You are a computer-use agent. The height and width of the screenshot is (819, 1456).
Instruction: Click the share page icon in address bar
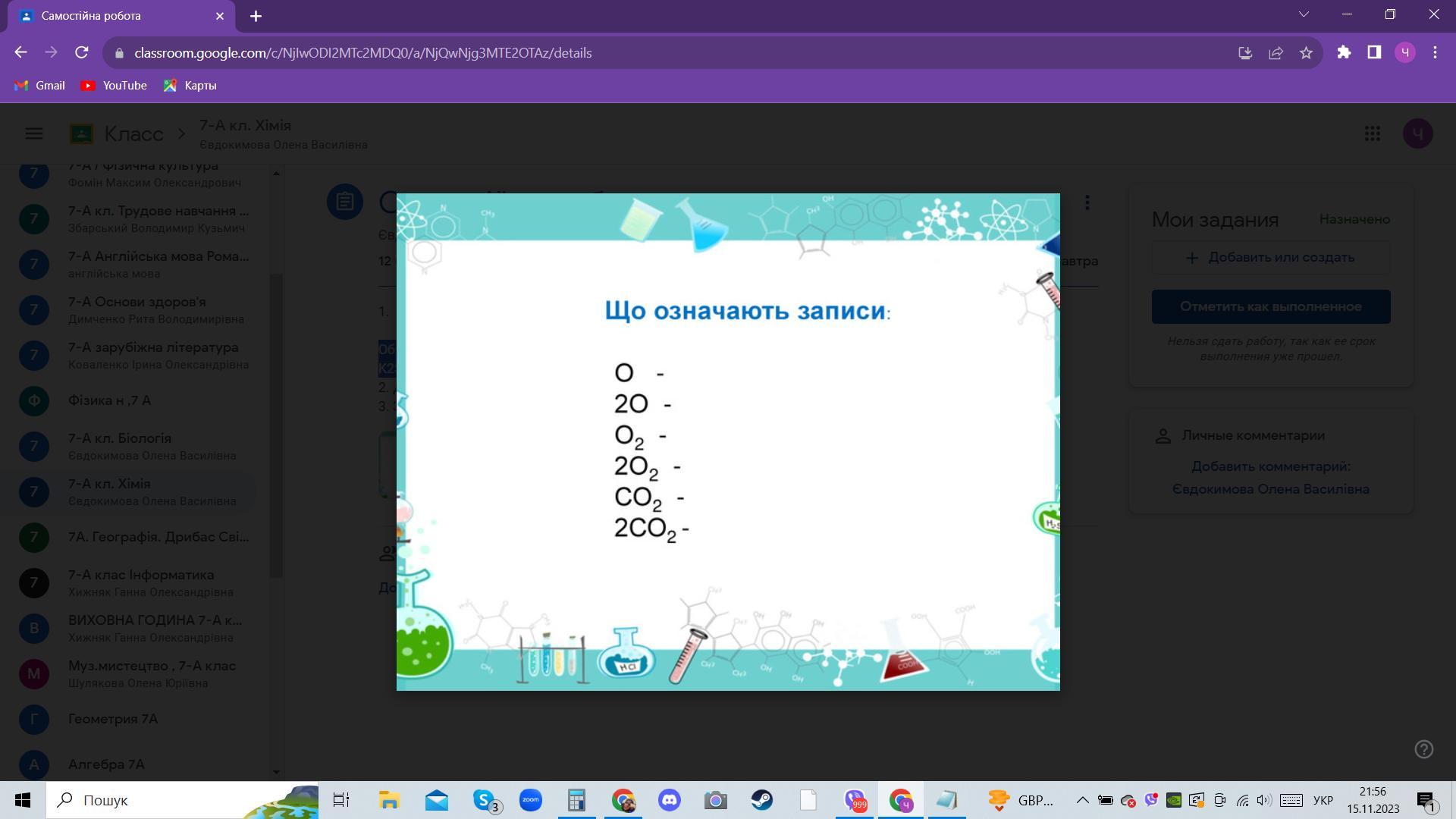pyautogui.click(x=1276, y=53)
